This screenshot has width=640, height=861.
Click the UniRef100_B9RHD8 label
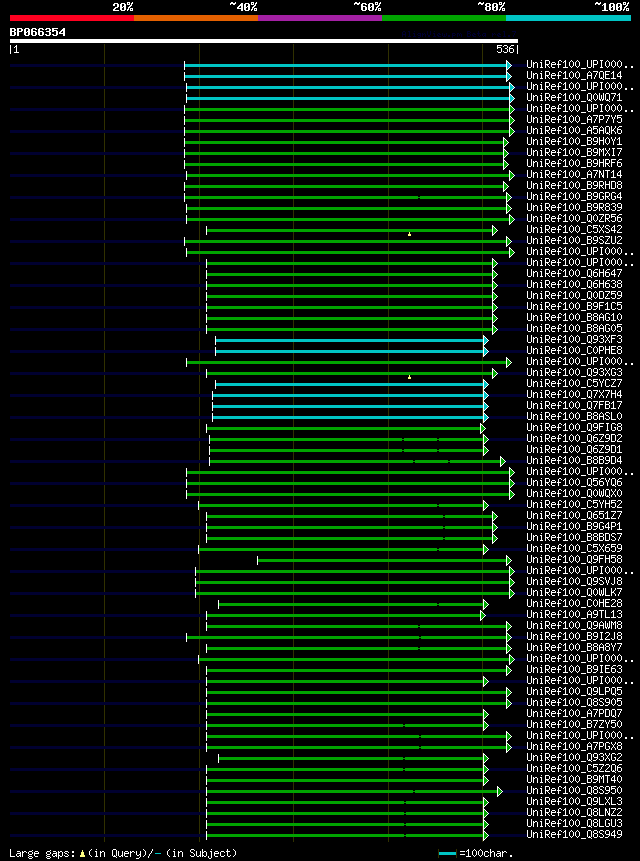point(574,186)
